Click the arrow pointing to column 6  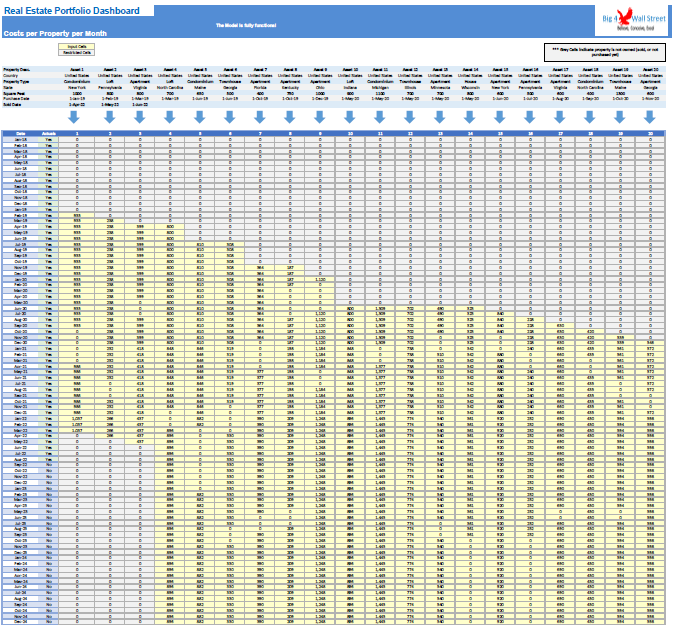230,117
